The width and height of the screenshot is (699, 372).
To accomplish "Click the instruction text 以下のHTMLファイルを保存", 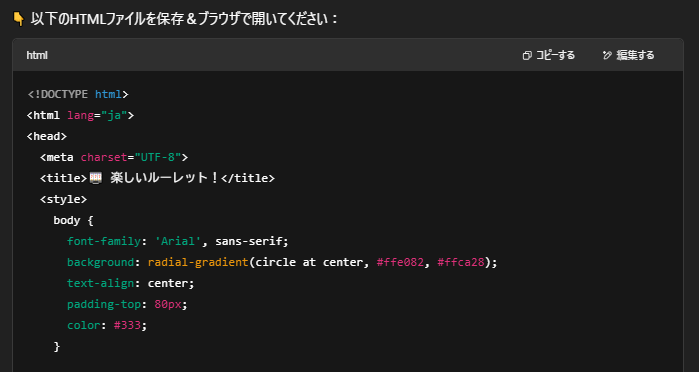I will (x=107, y=19).
